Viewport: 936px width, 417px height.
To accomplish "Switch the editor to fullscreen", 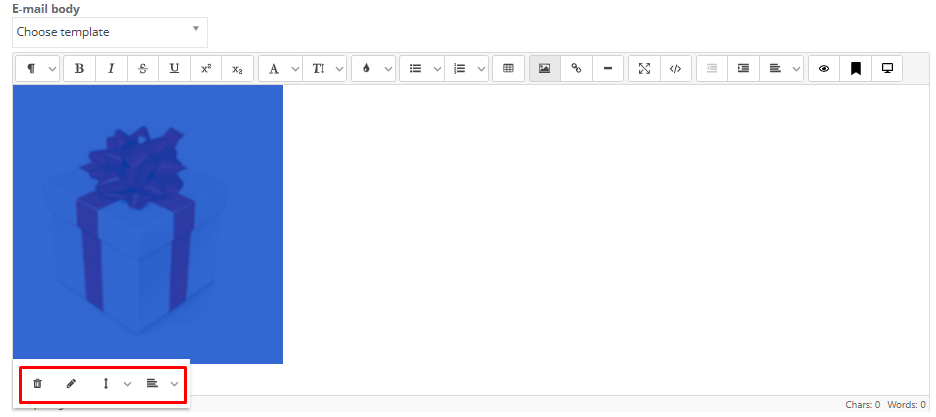I will point(644,69).
